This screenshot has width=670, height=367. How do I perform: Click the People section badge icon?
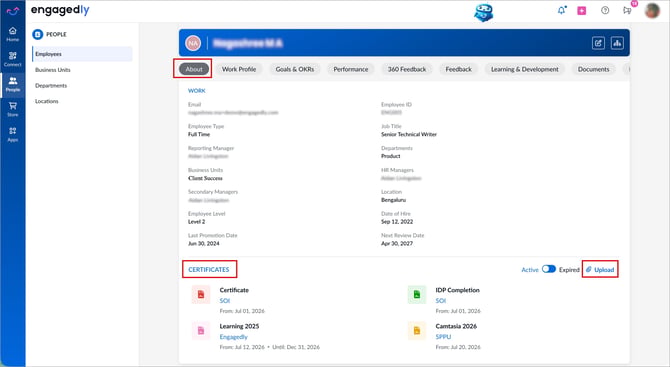point(38,34)
